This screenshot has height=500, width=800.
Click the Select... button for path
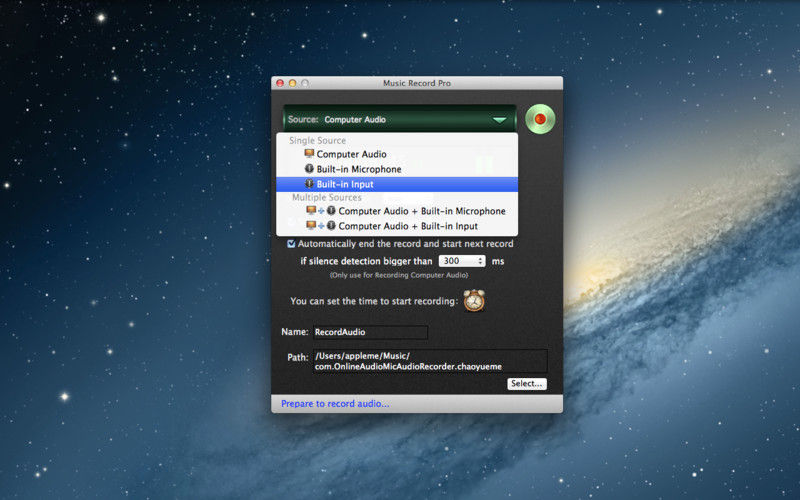(527, 384)
